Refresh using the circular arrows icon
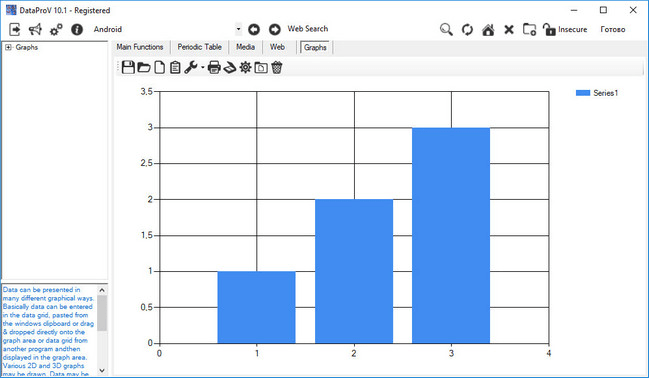The width and height of the screenshot is (649, 378). (467, 29)
